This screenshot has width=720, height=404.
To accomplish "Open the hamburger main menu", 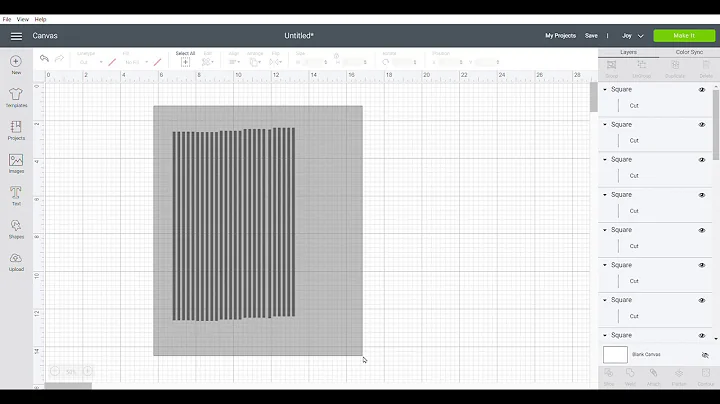I will (x=16, y=36).
